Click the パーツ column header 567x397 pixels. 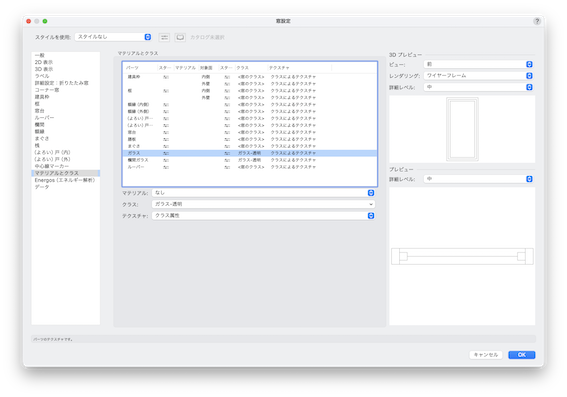[140, 68]
